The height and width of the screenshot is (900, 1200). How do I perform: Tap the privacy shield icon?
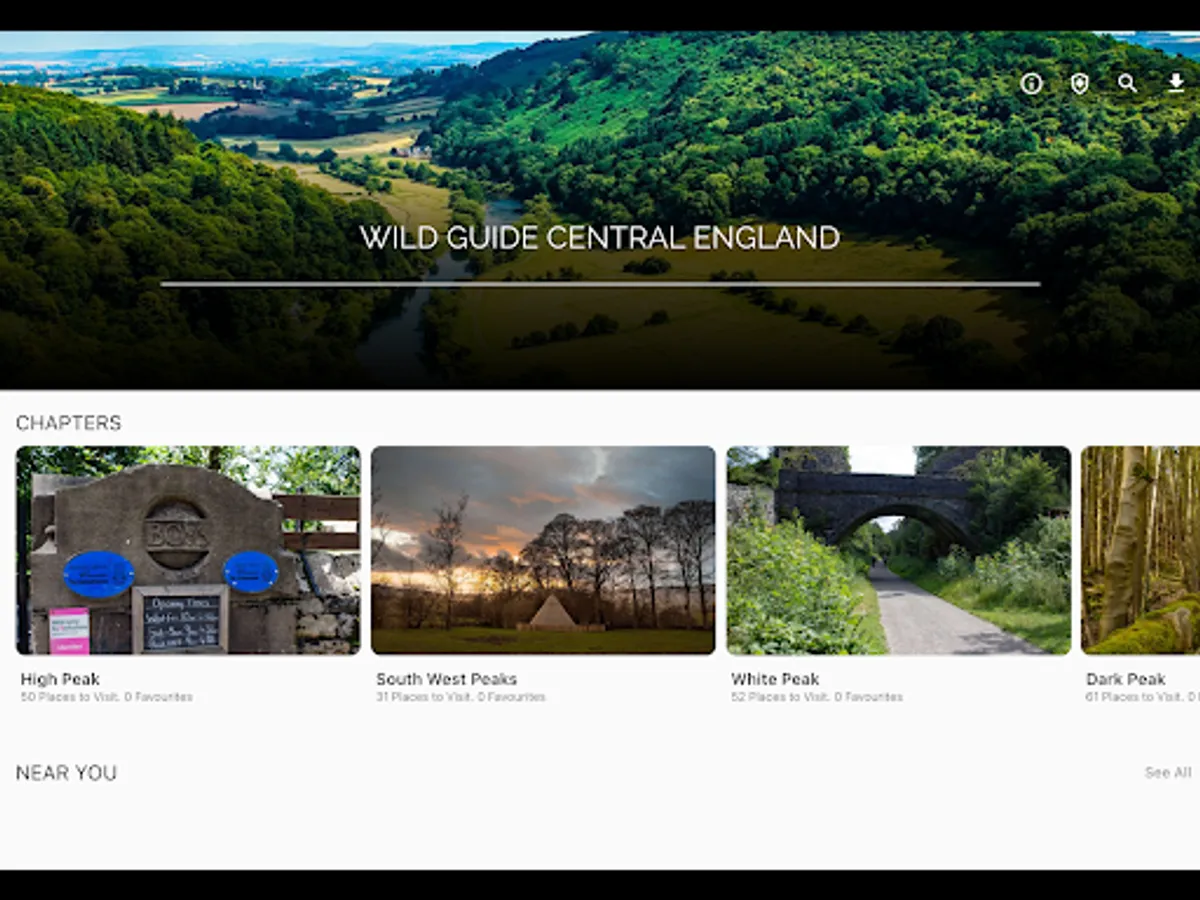[1079, 84]
